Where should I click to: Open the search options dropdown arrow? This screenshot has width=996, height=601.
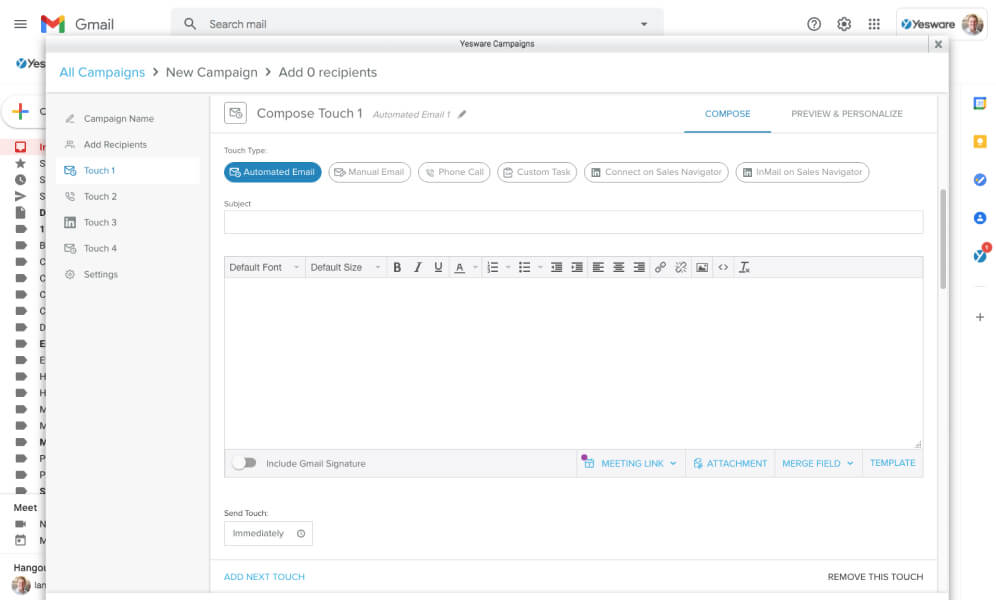(643, 24)
